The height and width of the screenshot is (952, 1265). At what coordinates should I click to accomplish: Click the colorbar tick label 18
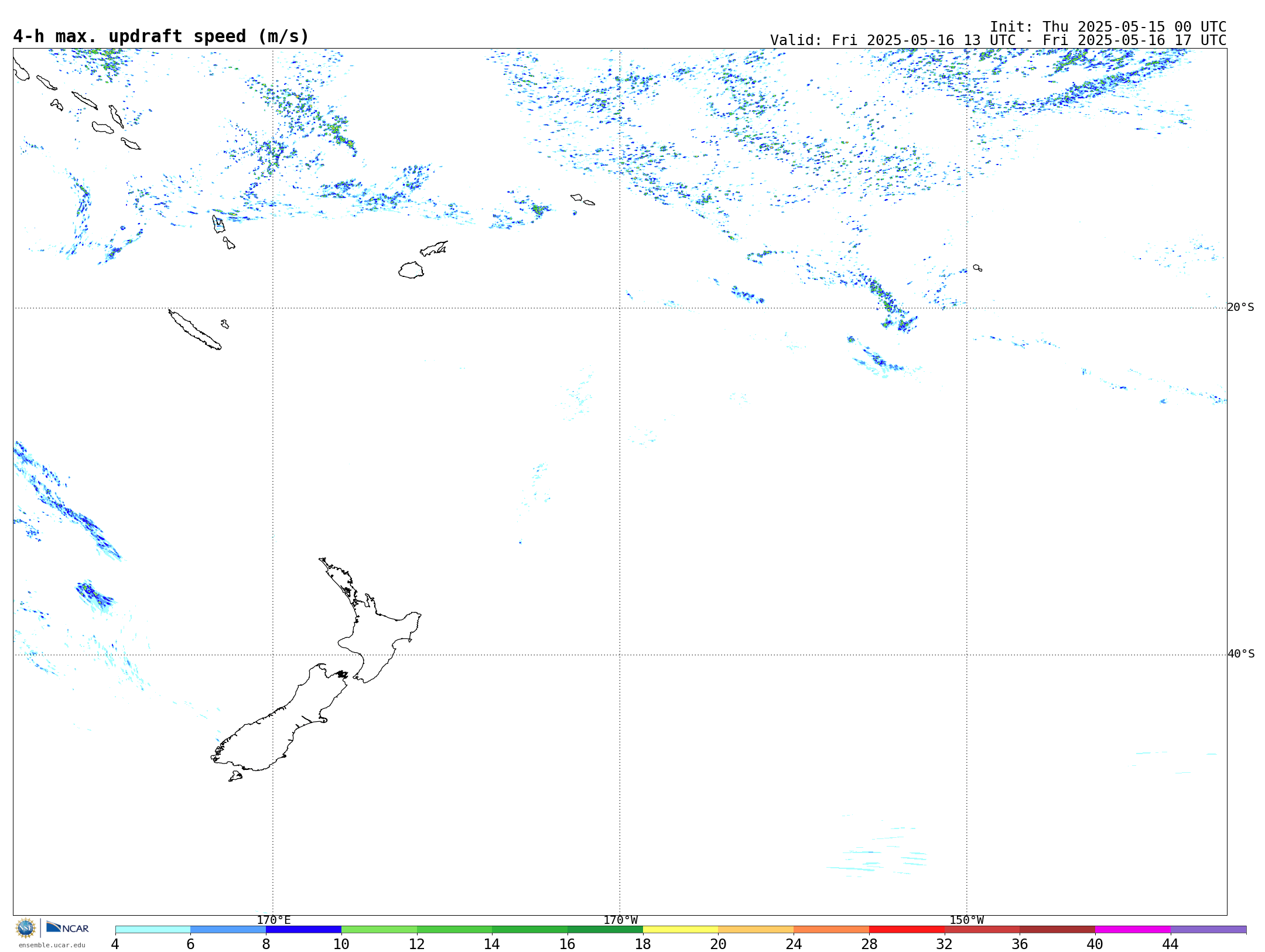point(643,944)
